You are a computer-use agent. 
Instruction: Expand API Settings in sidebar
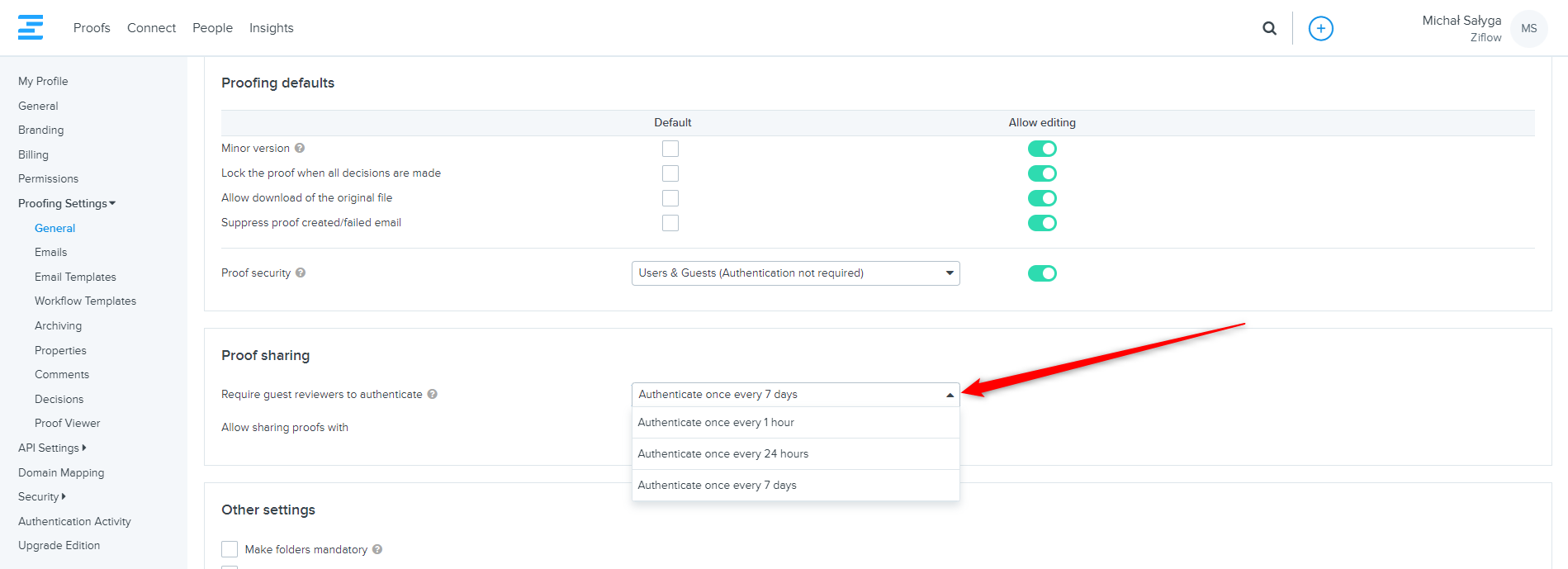(52, 448)
